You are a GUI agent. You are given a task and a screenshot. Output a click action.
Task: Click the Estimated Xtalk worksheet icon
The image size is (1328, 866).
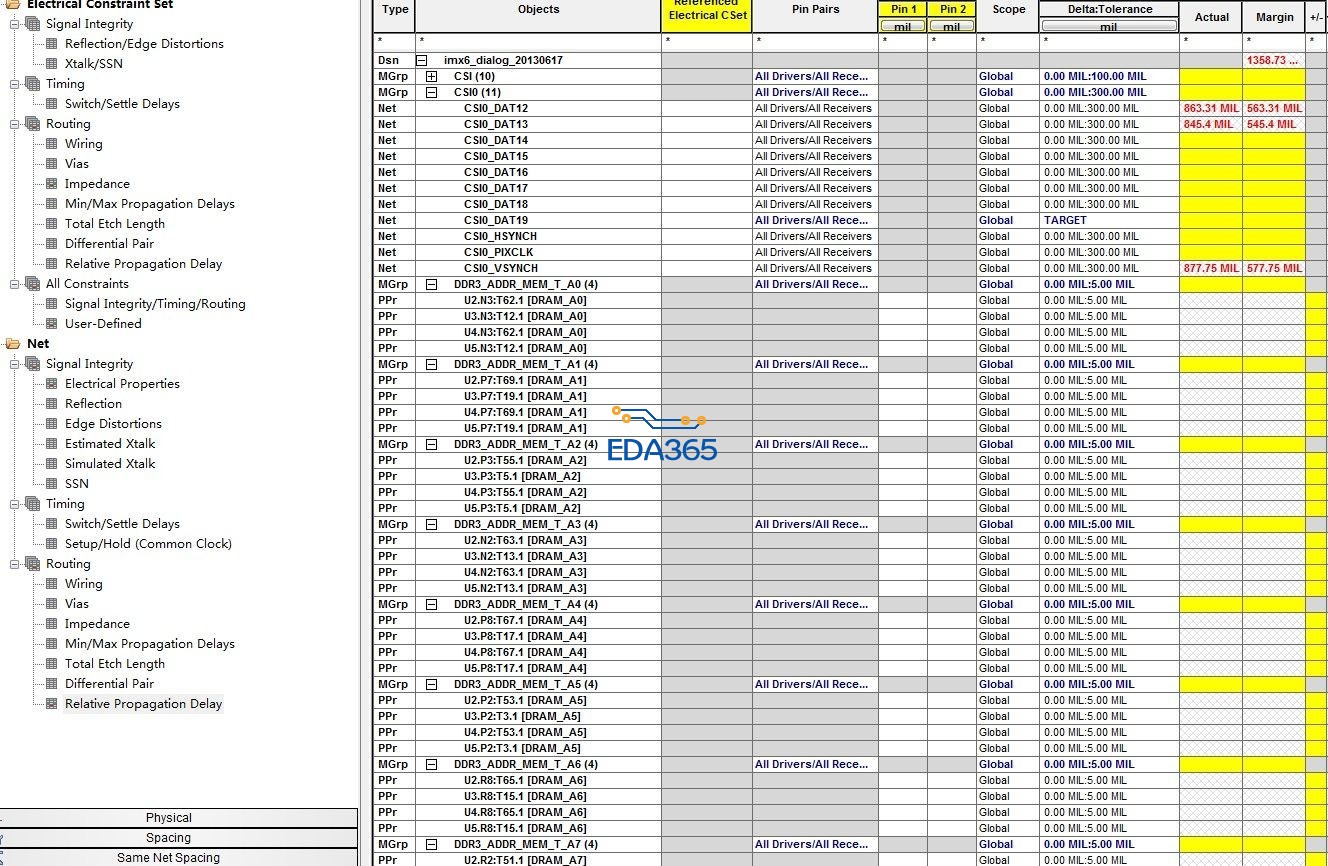[52, 444]
